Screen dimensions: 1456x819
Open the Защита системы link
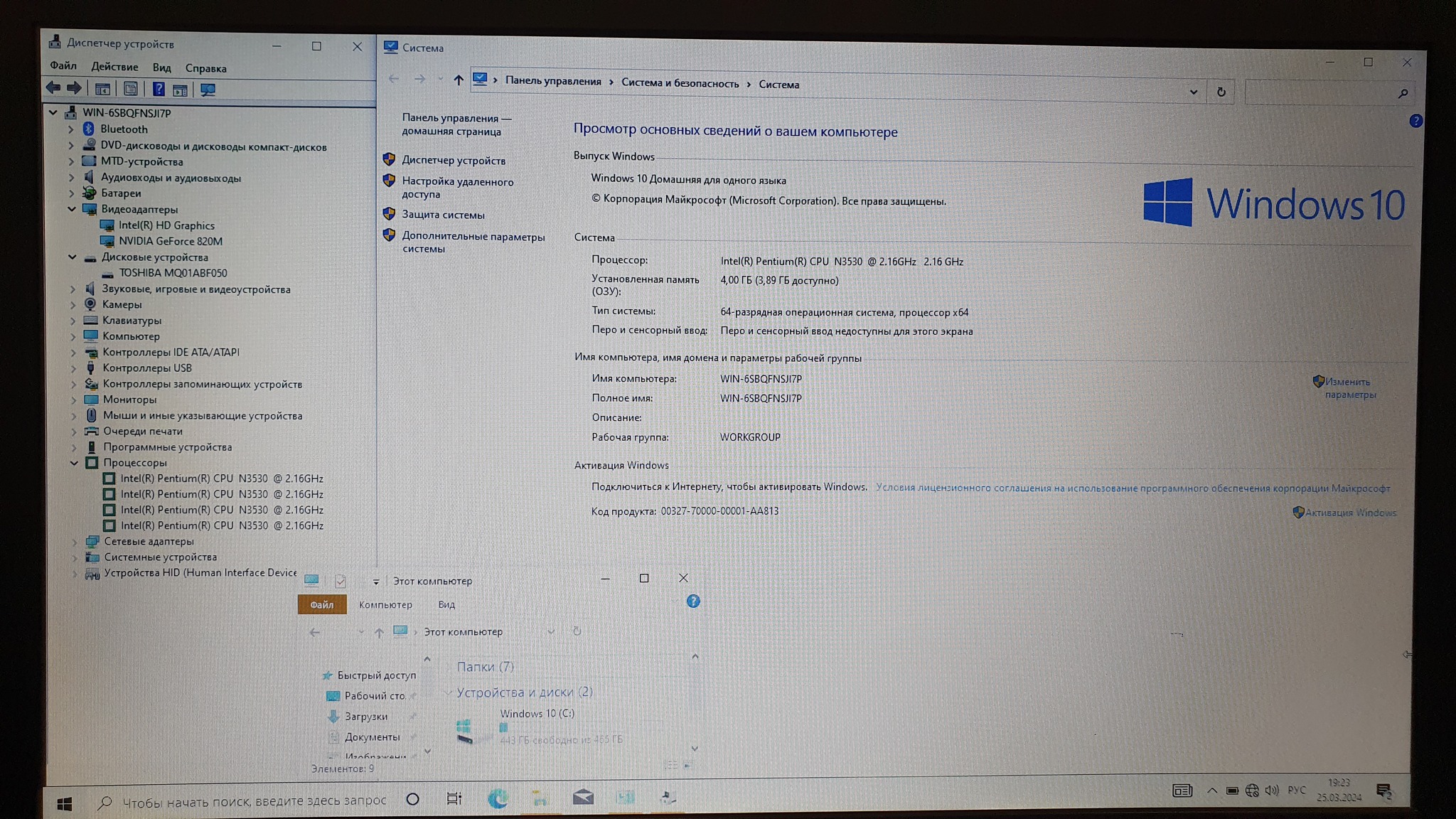(x=443, y=215)
